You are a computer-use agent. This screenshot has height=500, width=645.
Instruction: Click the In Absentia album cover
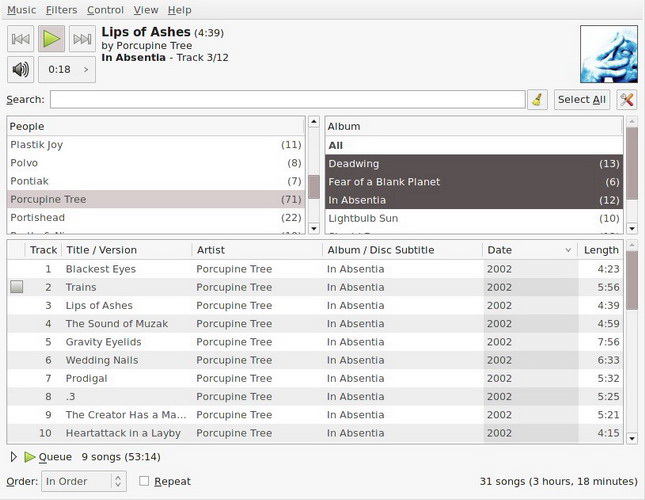pos(608,54)
